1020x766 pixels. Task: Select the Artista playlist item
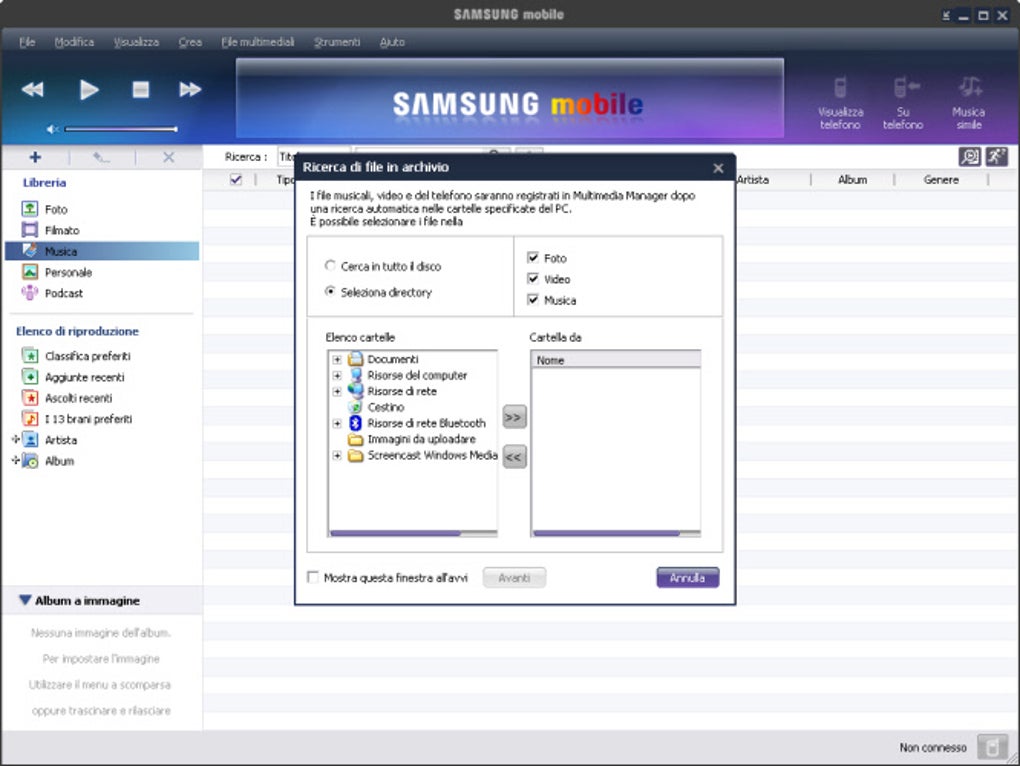[60, 440]
